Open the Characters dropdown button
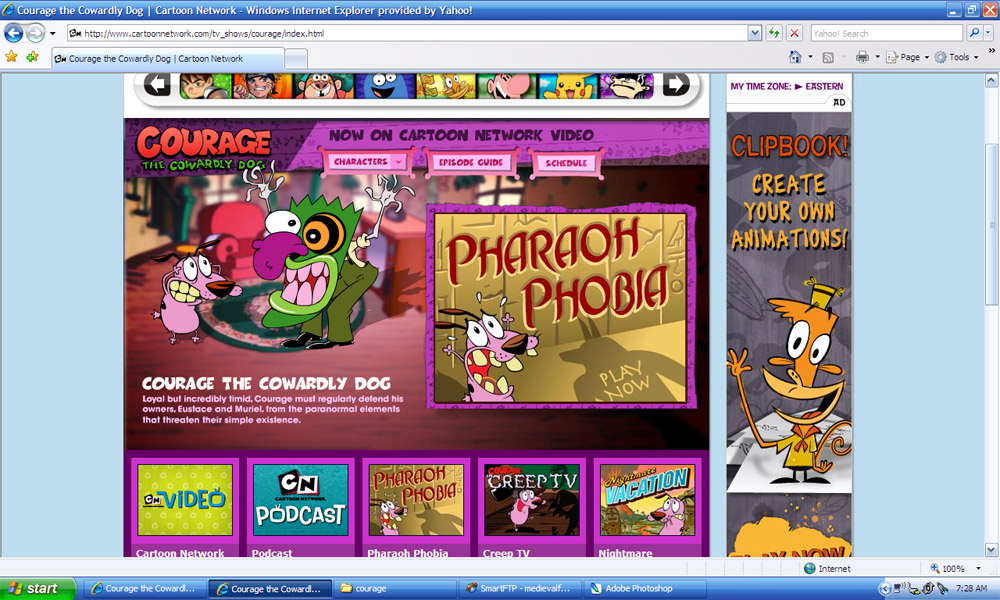Viewport: 1000px width, 600px height. pos(367,162)
